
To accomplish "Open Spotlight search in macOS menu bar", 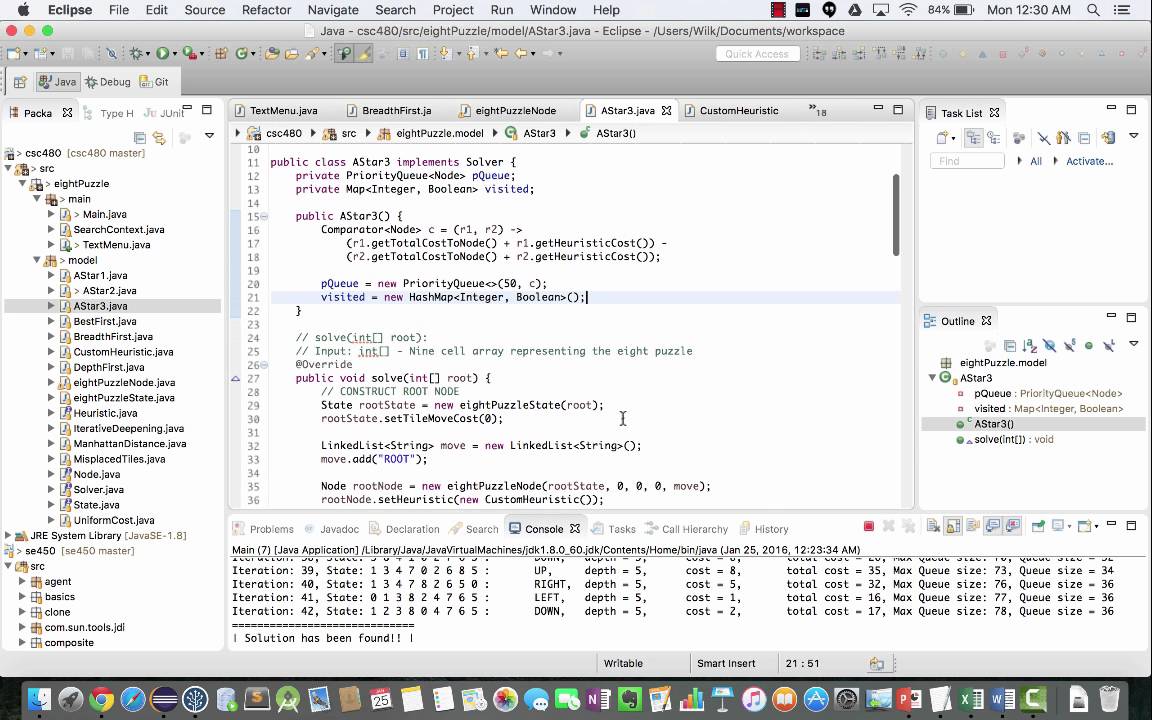I will (1093, 10).
